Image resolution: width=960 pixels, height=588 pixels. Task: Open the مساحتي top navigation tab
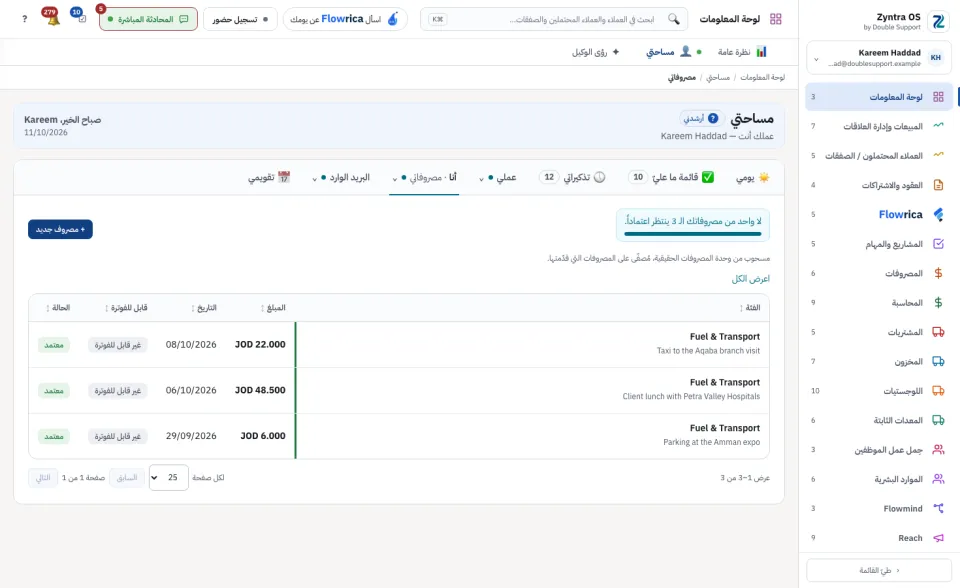(673, 51)
